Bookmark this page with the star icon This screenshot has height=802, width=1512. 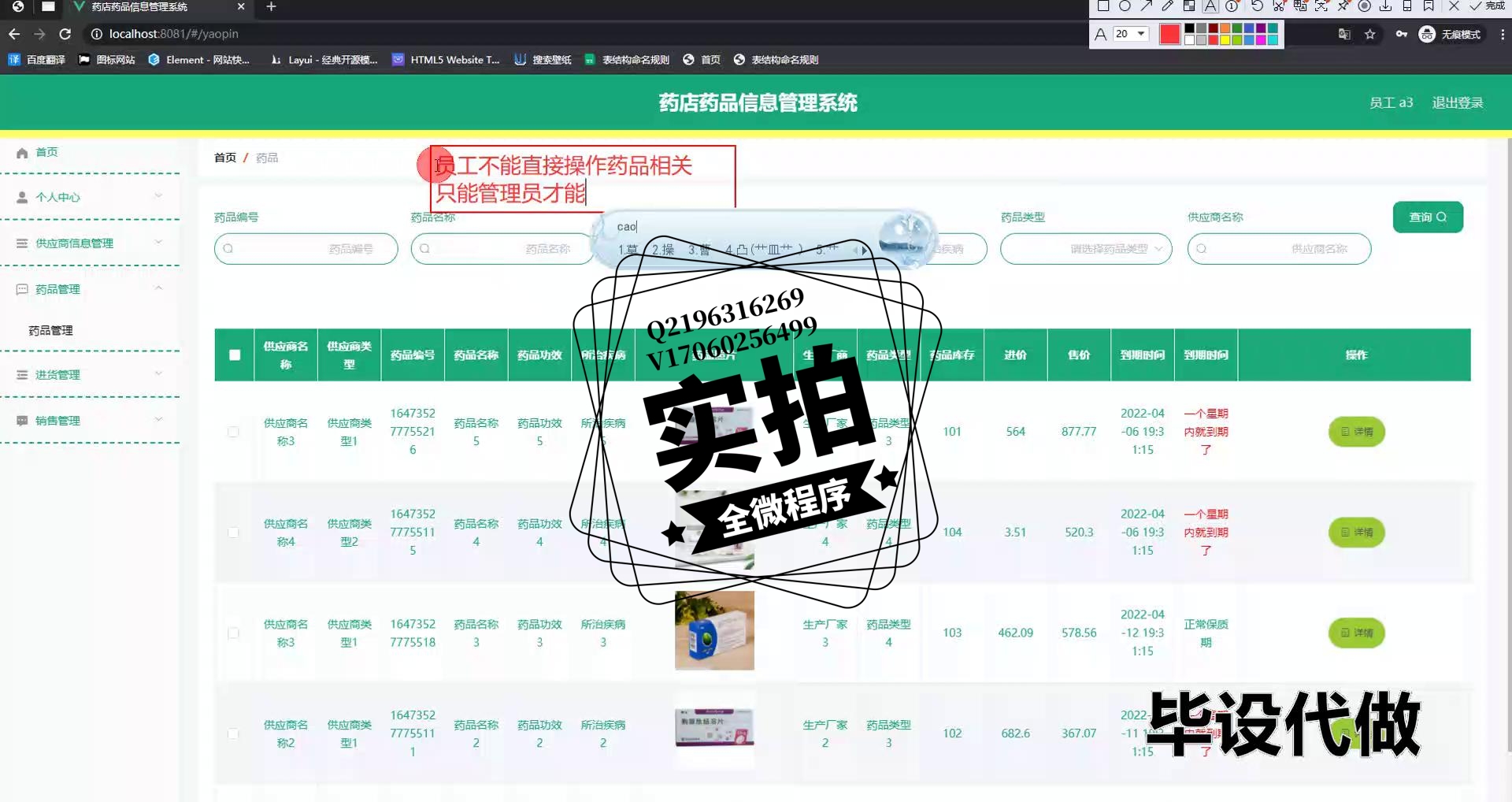[1370, 34]
